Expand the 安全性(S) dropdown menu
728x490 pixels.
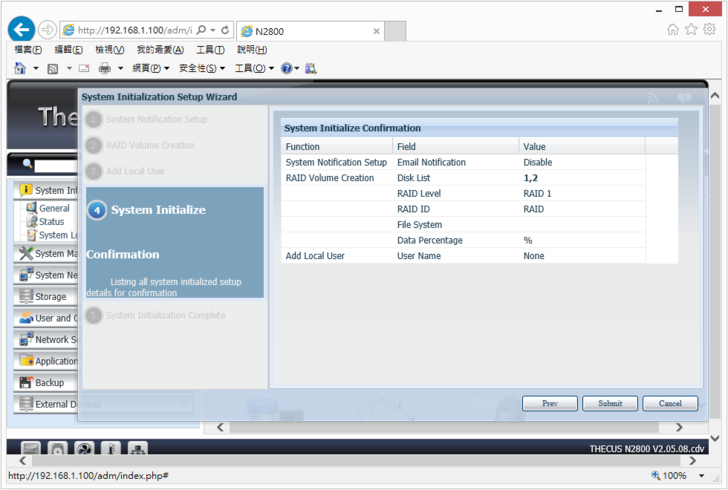coord(201,68)
